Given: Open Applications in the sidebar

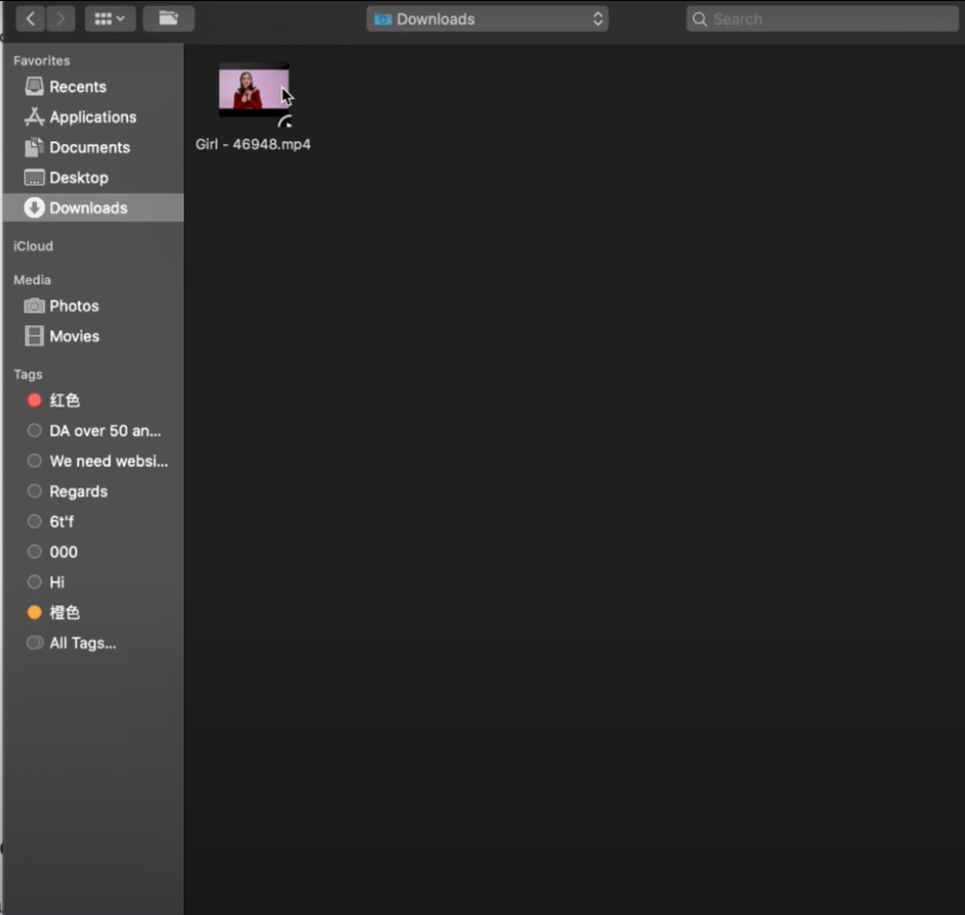Looking at the screenshot, I should pyautogui.click(x=93, y=117).
